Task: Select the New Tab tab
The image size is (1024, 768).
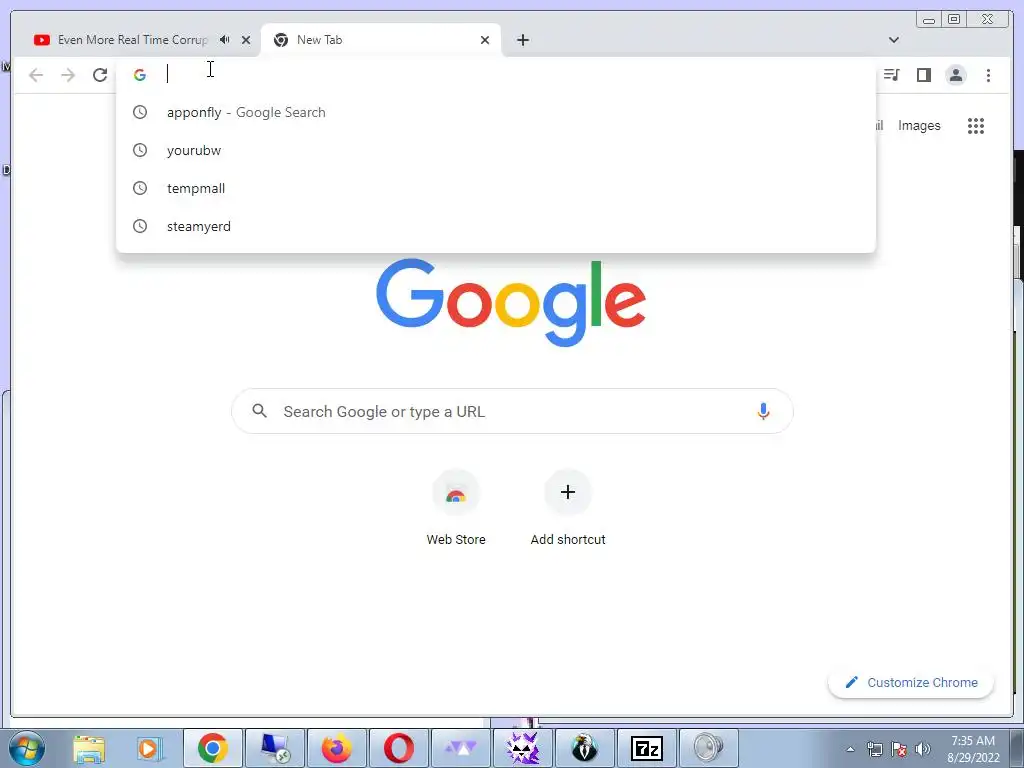Action: pyautogui.click(x=380, y=40)
